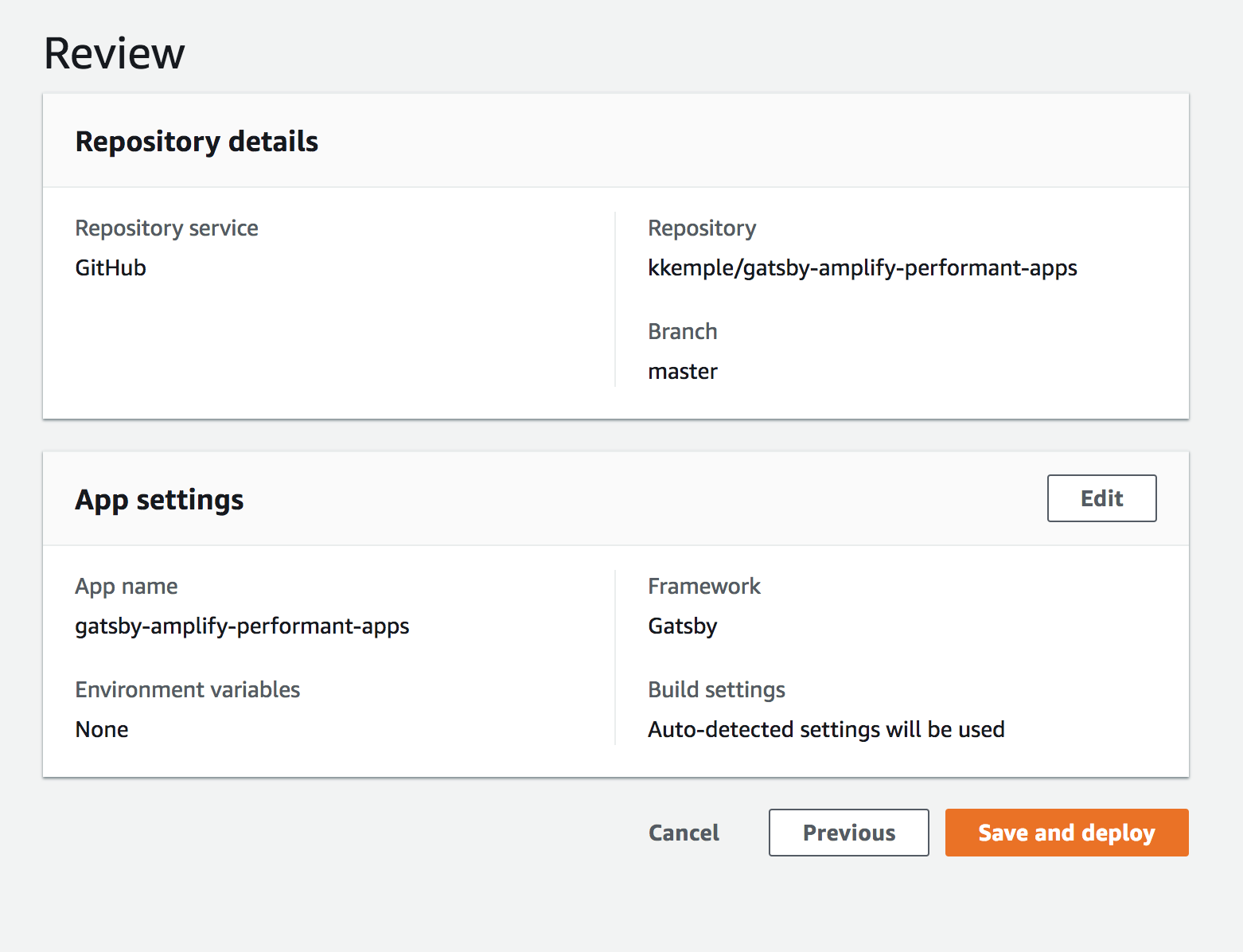1243x952 pixels.
Task: Go back with the Previous button
Action: (848, 833)
